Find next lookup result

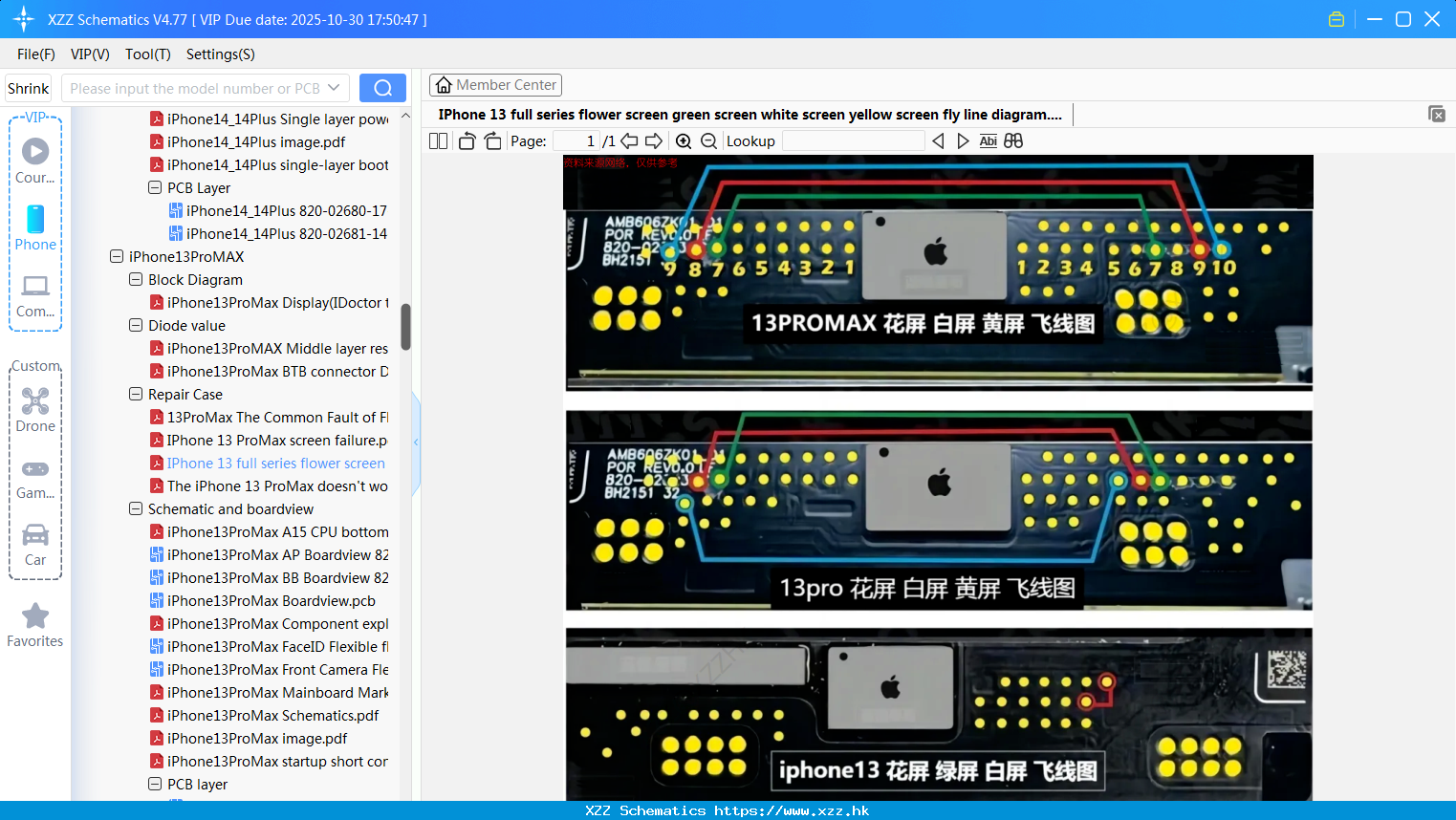coord(963,140)
